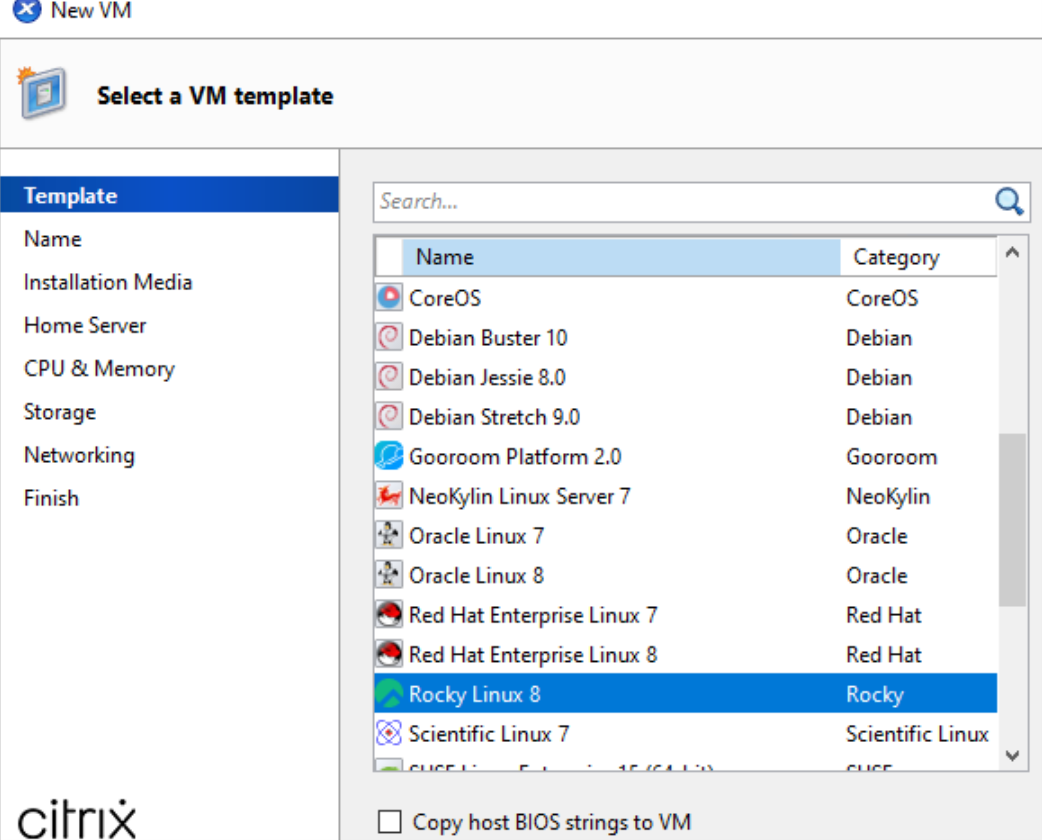
Task: Sort templates by Category column header
Action: tap(918, 257)
